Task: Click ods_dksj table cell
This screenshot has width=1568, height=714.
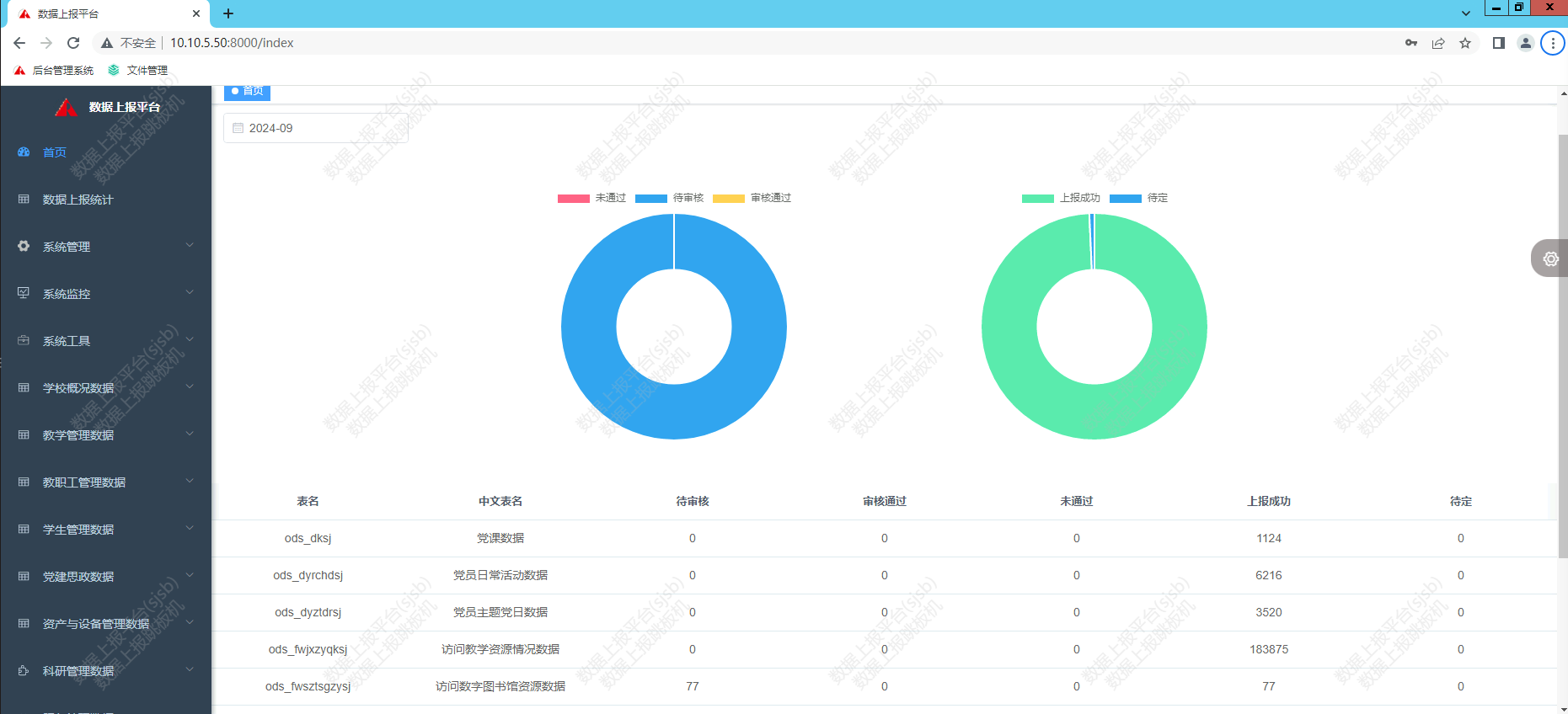Action: tap(308, 538)
